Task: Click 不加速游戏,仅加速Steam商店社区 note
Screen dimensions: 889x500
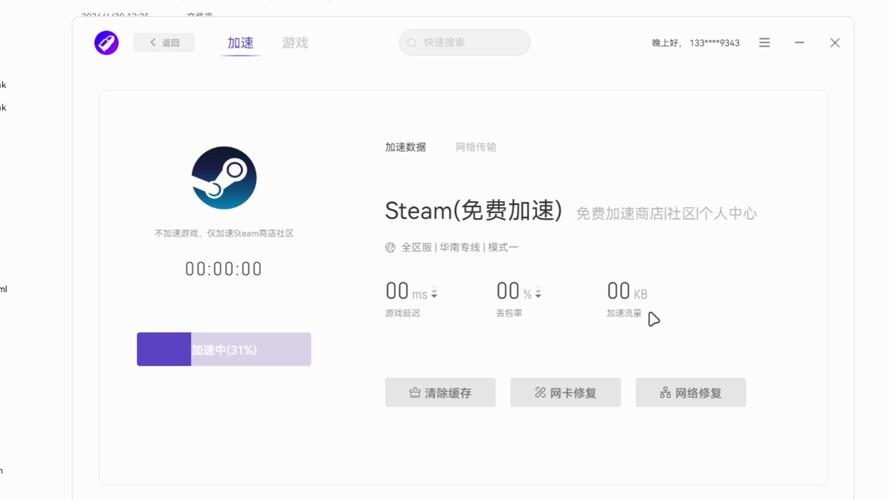Action: tap(224, 233)
